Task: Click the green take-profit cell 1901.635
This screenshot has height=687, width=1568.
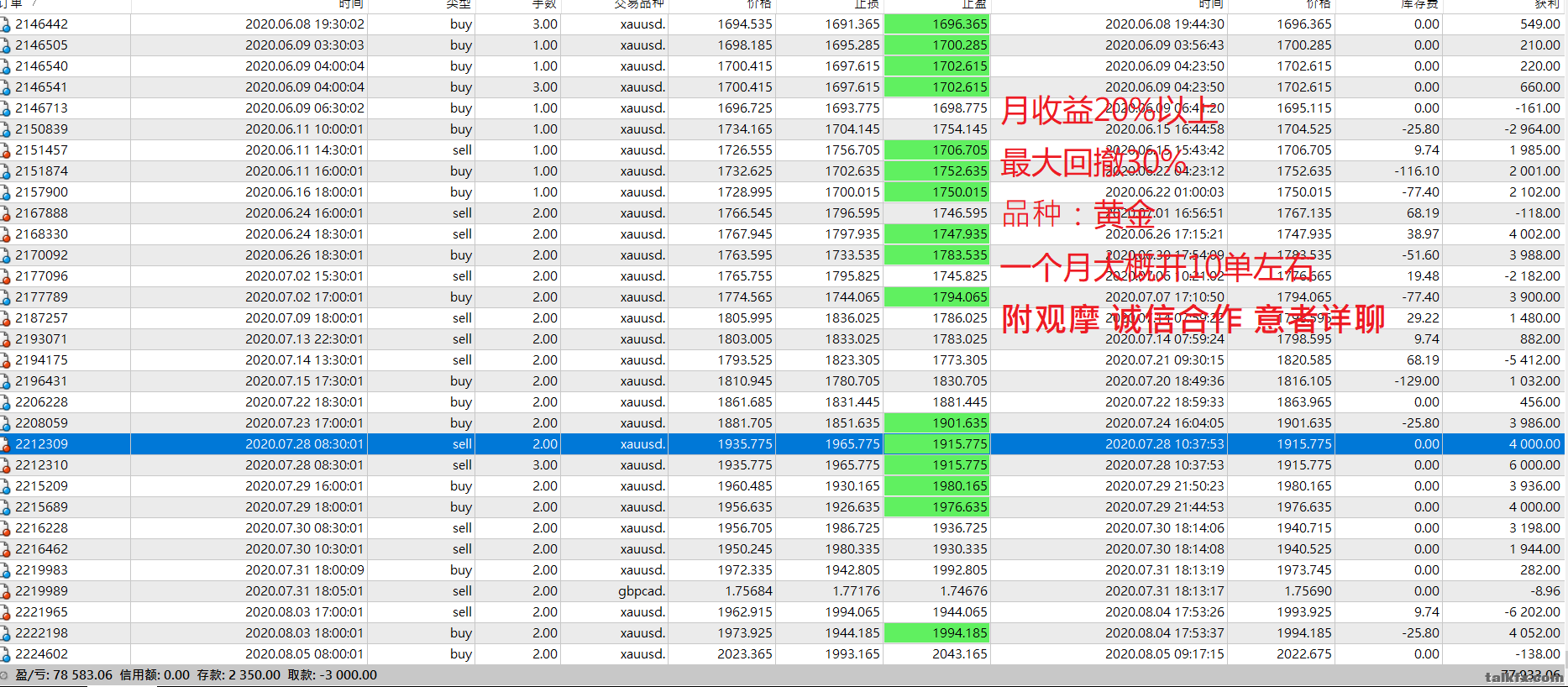Action: pos(937,423)
